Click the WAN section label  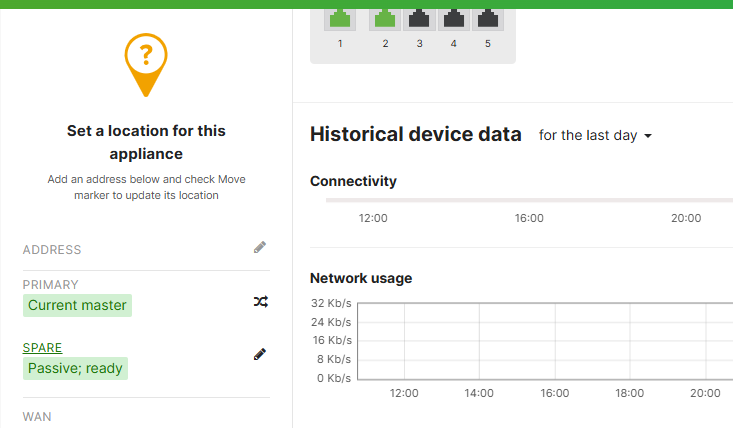37,416
